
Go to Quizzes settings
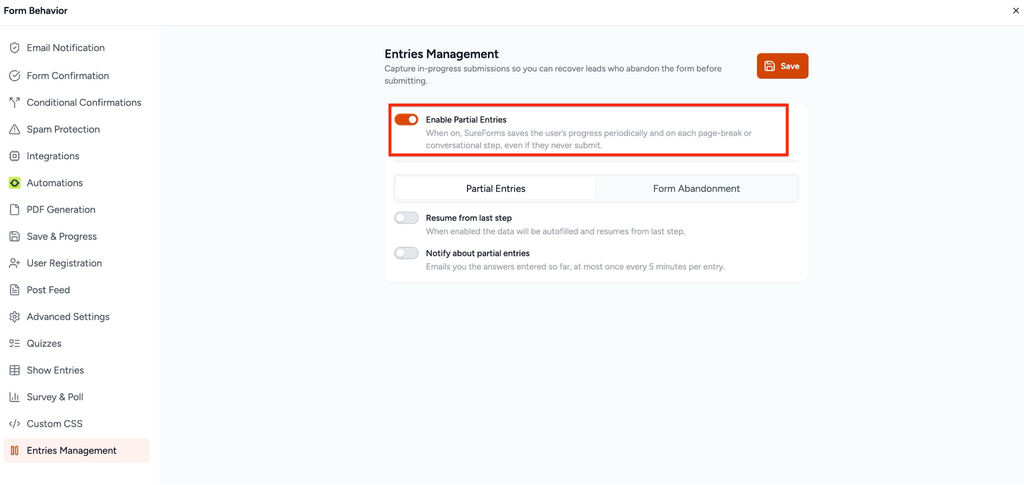coord(76,343)
